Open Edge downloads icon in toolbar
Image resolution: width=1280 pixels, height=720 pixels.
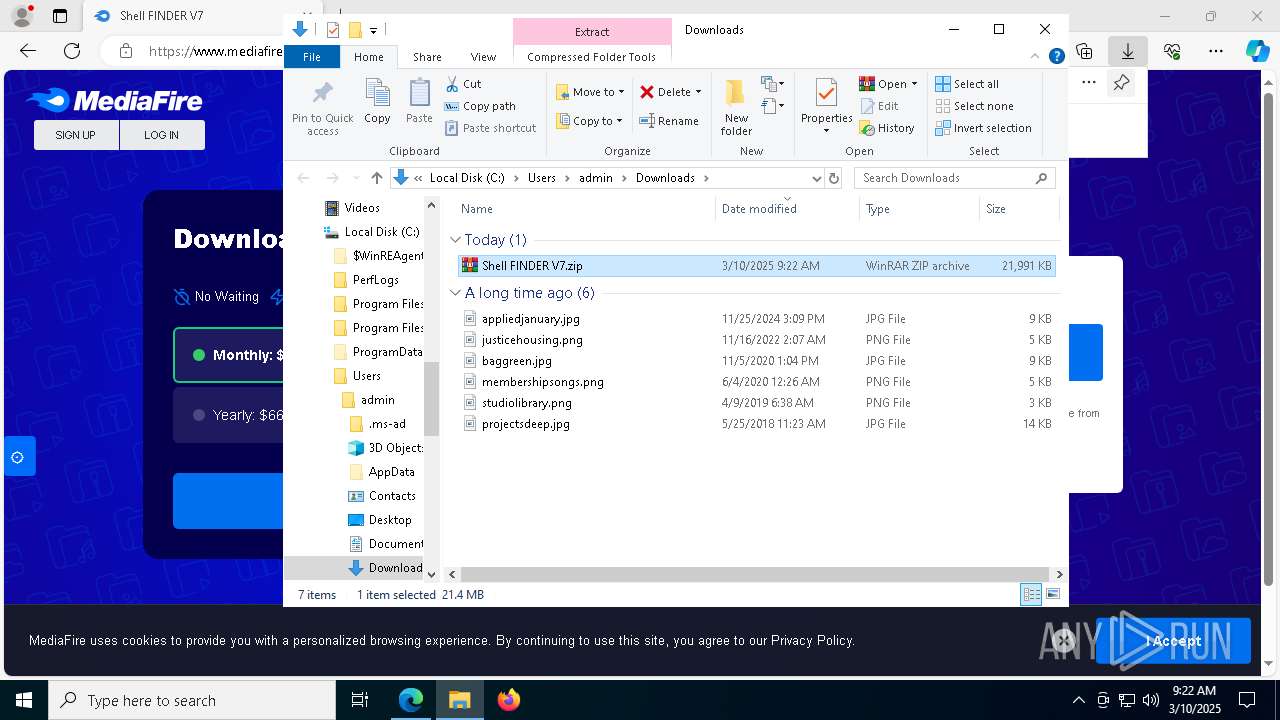click(x=1128, y=51)
